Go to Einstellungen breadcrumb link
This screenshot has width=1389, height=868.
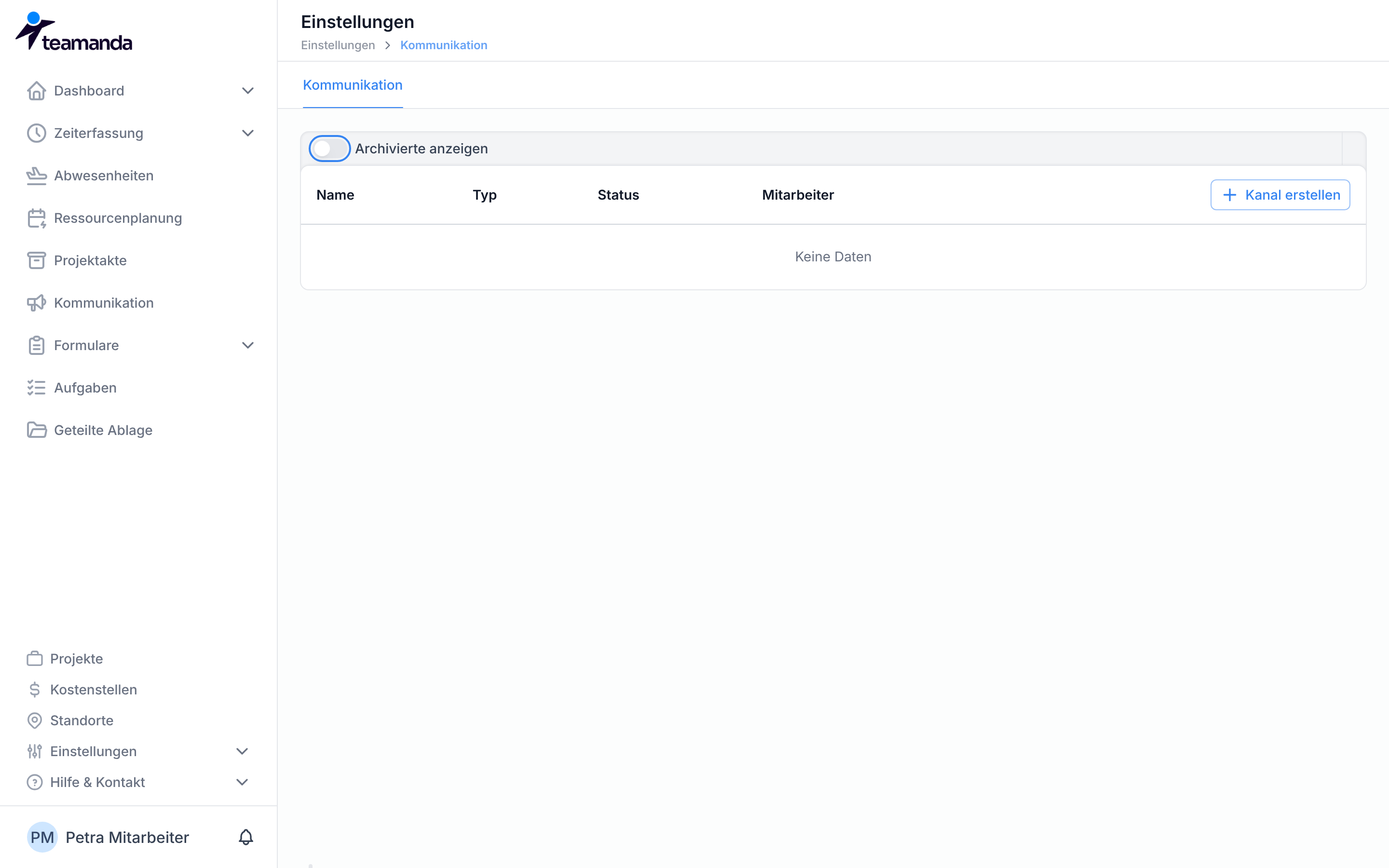tap(338, 45)
